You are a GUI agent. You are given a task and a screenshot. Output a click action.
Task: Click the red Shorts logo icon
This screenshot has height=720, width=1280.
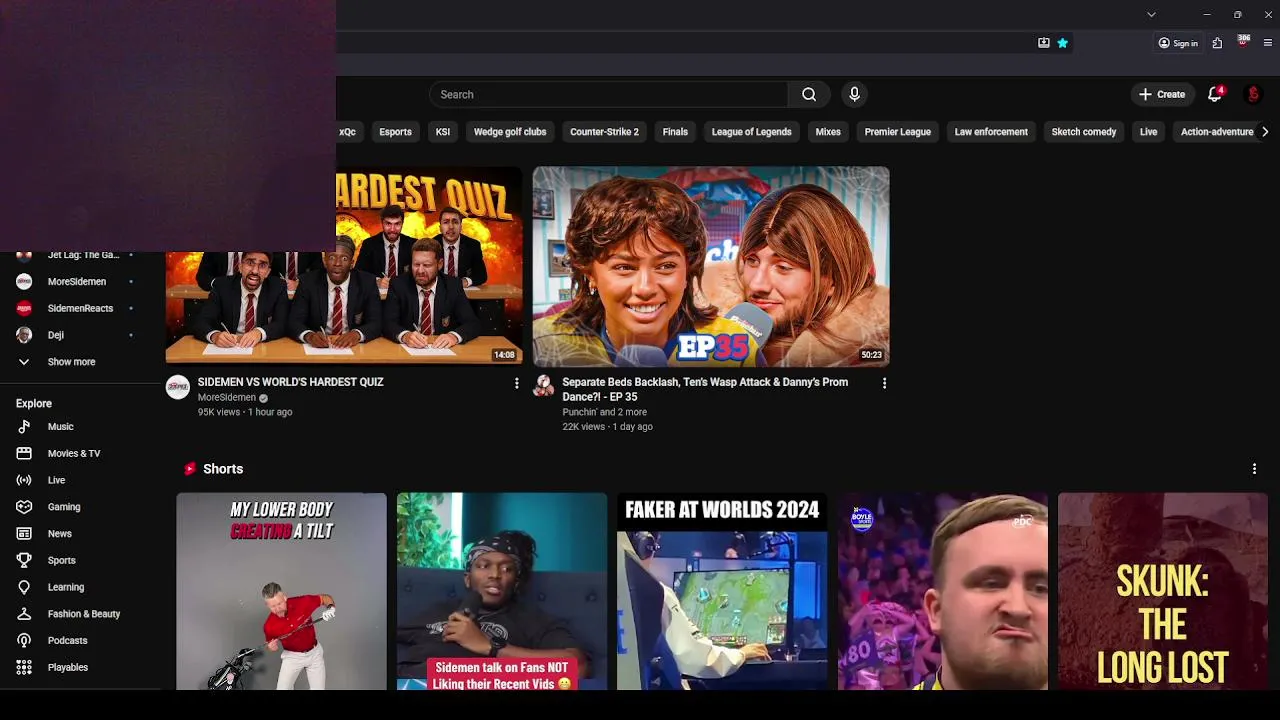coord(190,469)
